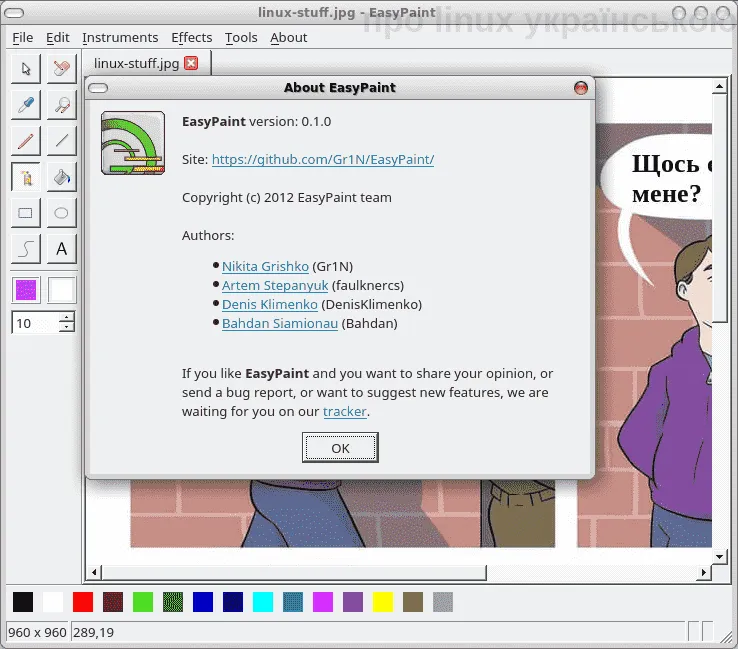Select the magnifier zoom tool
Screen dimensions: 738x649
(x=62, y=104)
